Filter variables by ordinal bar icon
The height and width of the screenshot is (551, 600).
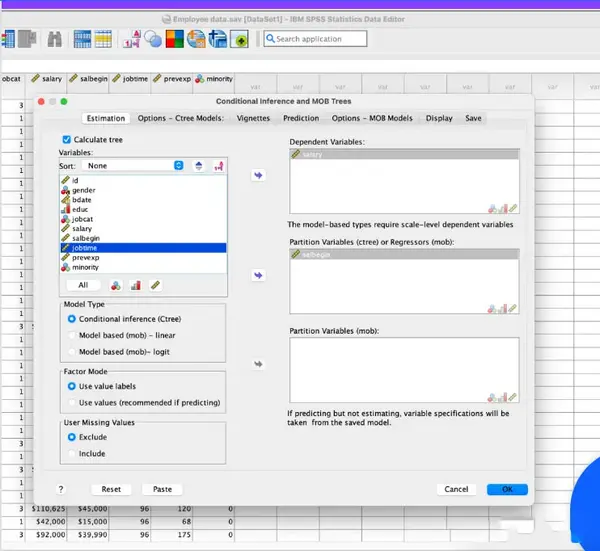[x=135, y=285]
